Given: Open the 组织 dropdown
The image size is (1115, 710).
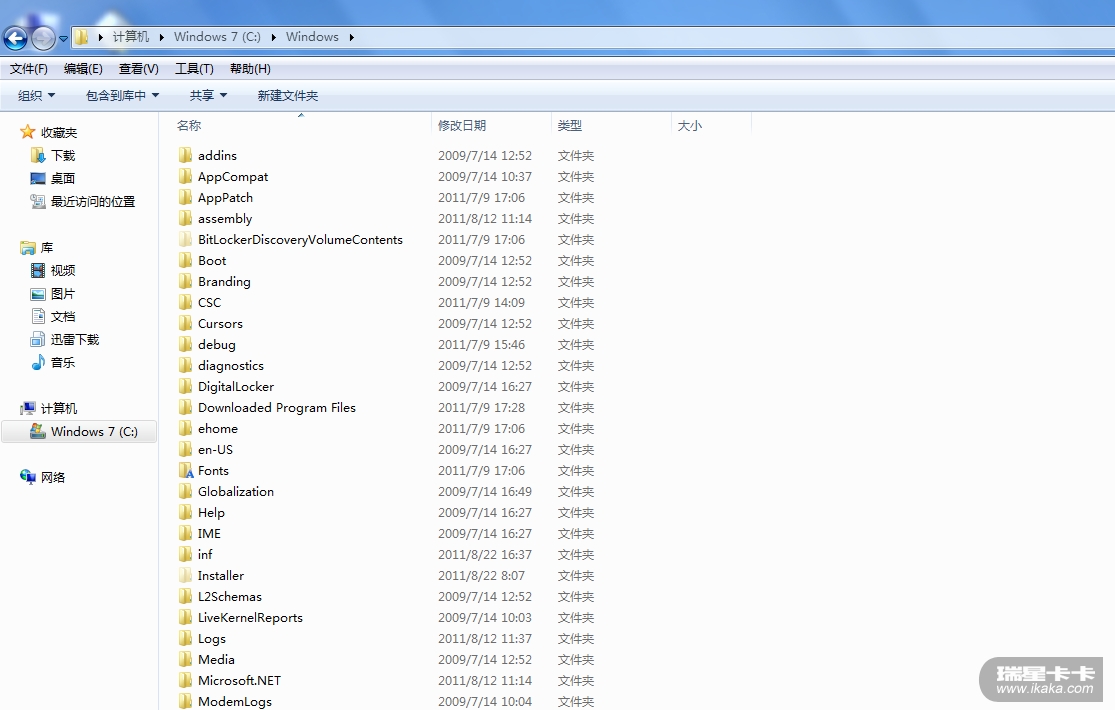Looking at the screenshot, I should [36, 95].
